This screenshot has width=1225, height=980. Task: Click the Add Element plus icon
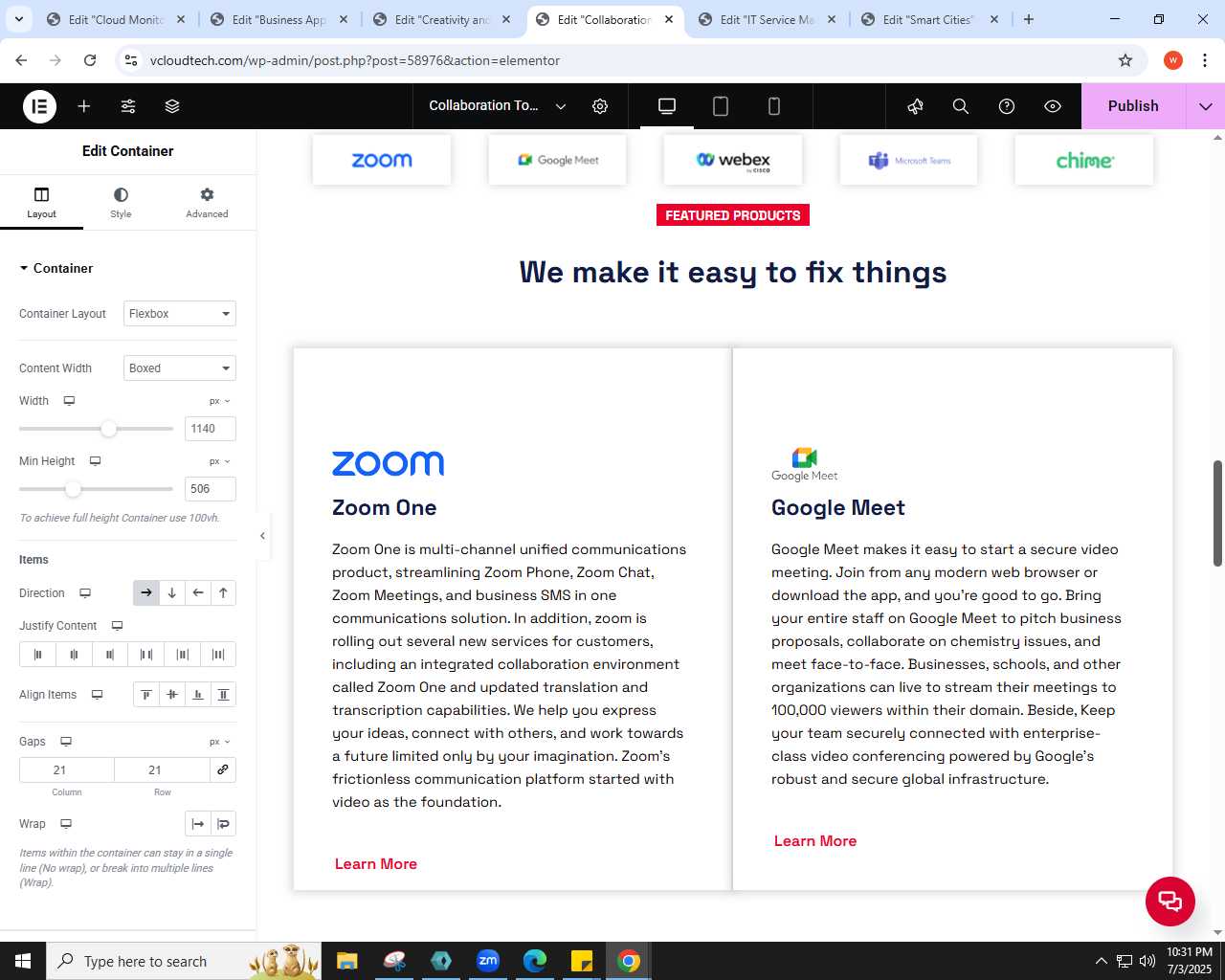point(84,106)
